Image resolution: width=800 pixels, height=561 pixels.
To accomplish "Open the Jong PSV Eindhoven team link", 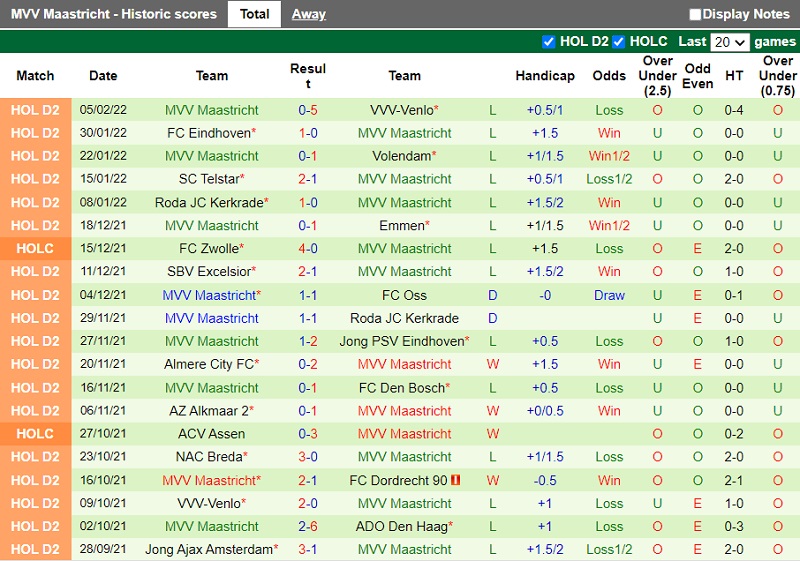I will (x=402, y=342).
